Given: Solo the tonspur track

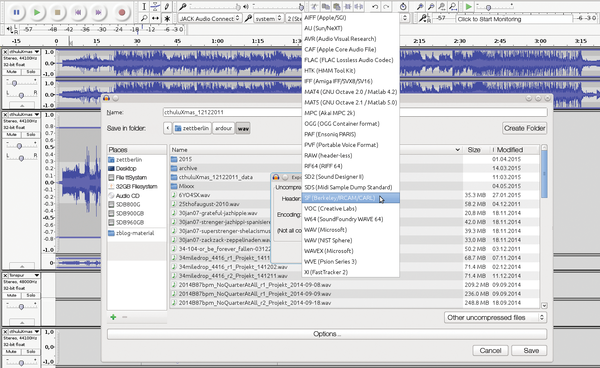Looking at the screenshot, I should (x=31, y=295).
